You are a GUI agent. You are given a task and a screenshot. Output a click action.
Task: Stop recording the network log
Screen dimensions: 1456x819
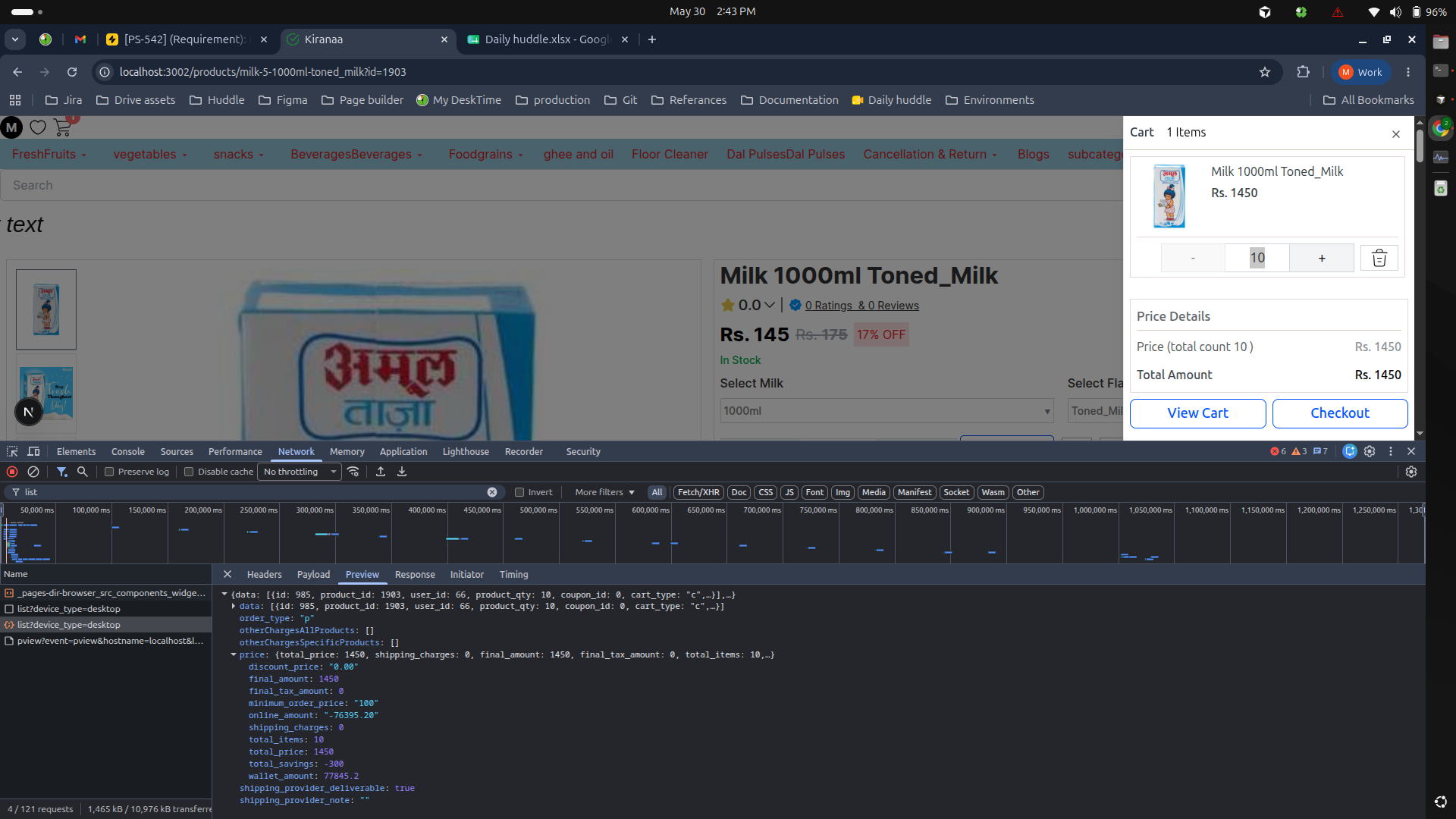click(12, 472)
